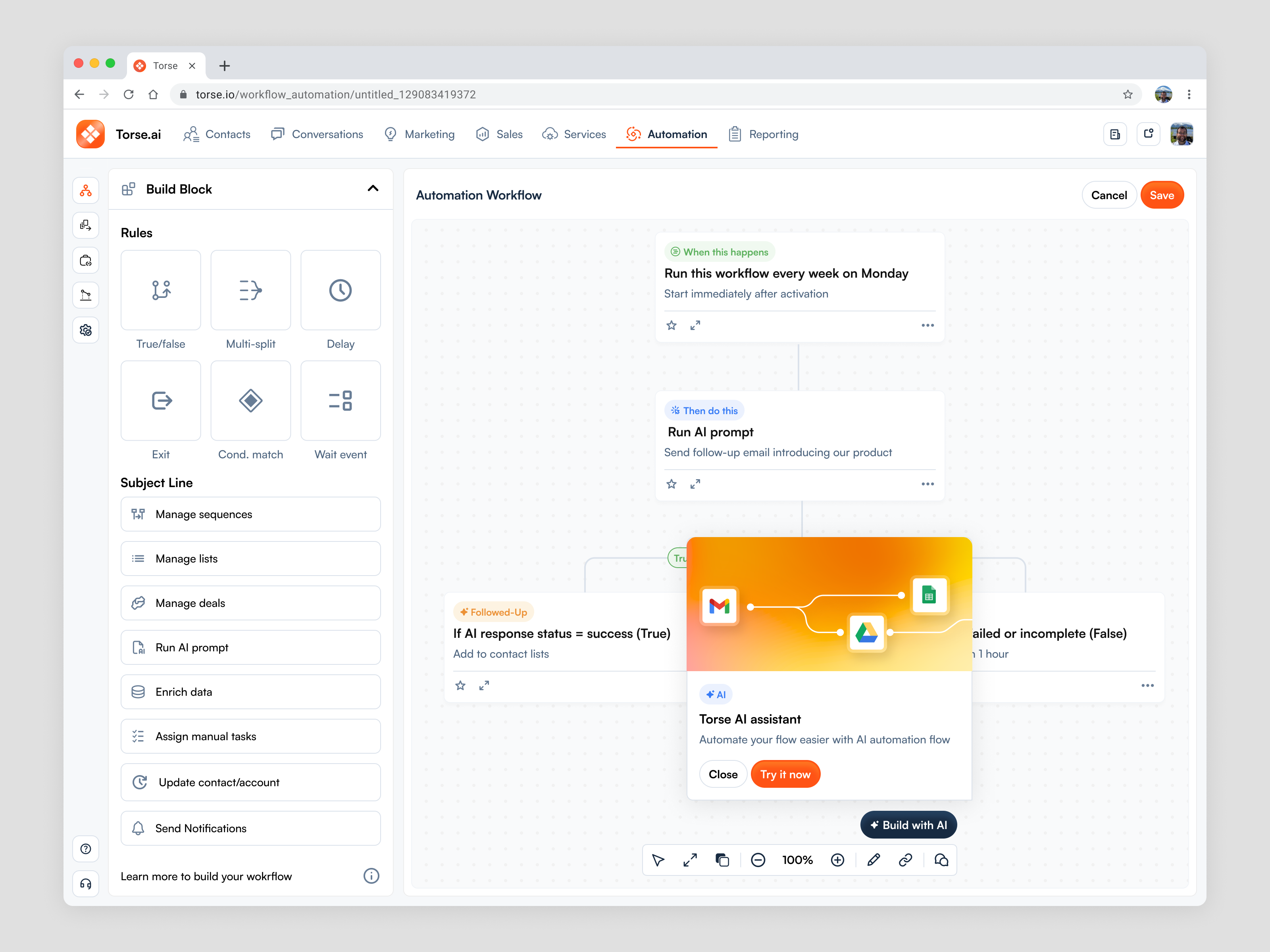Open the Conversations menu

(317, 134)
